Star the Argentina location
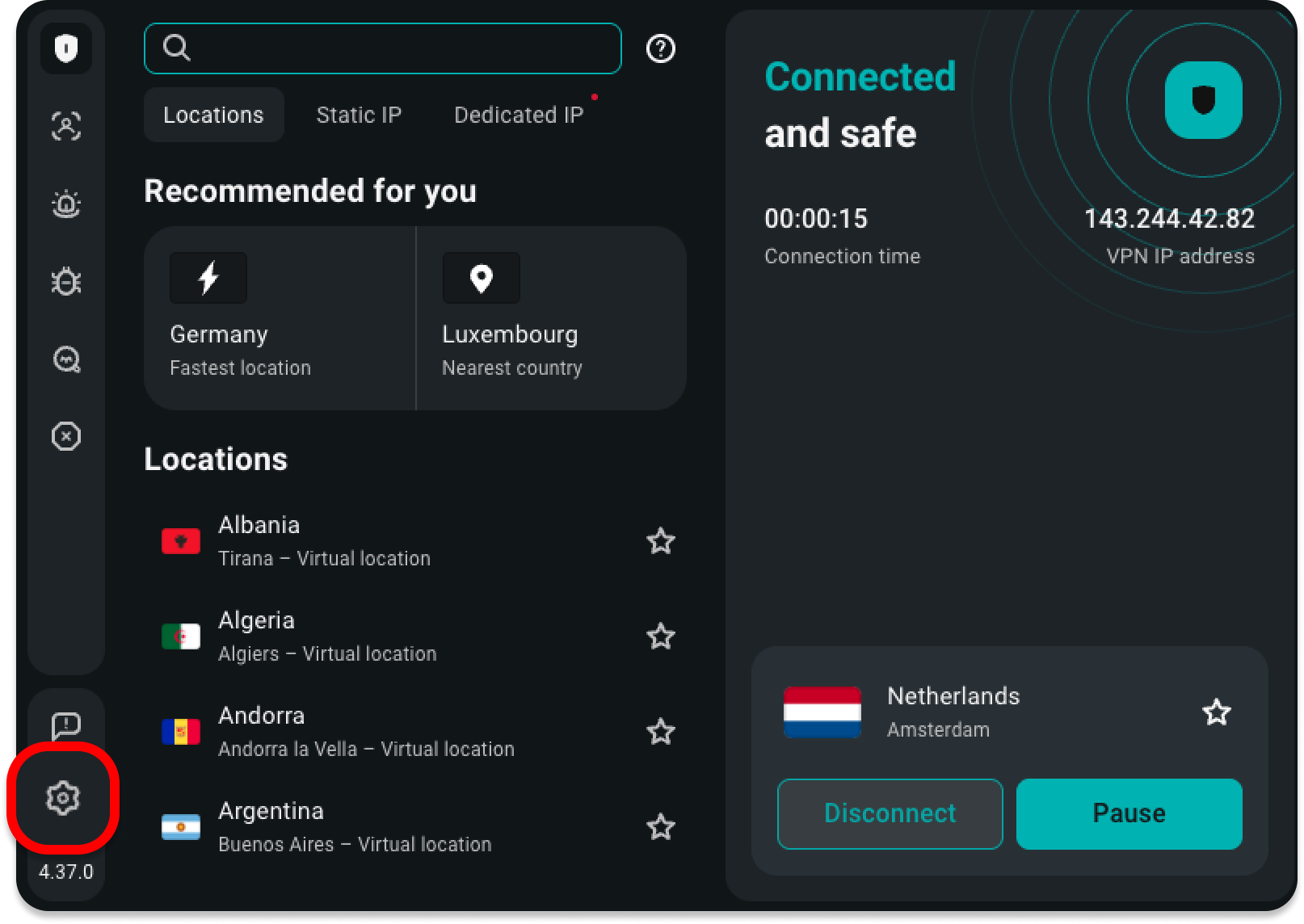The image size is (1304, 924). pyautogui.click(x=660, y=827)
